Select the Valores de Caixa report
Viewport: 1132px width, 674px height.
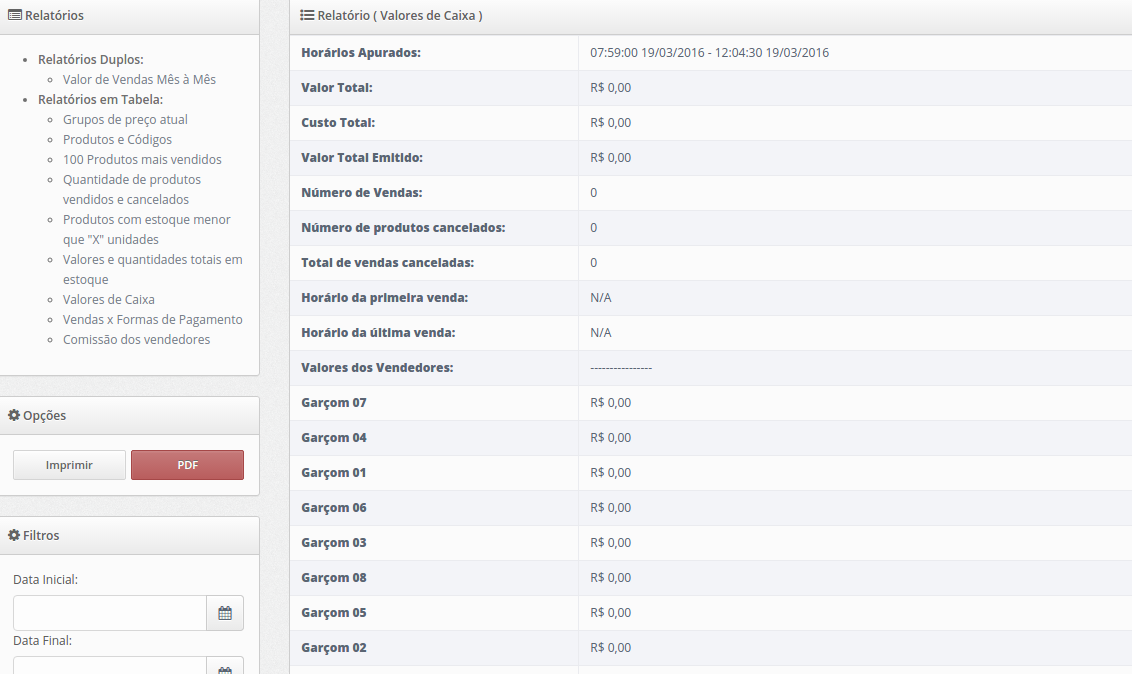coord(108,299)
